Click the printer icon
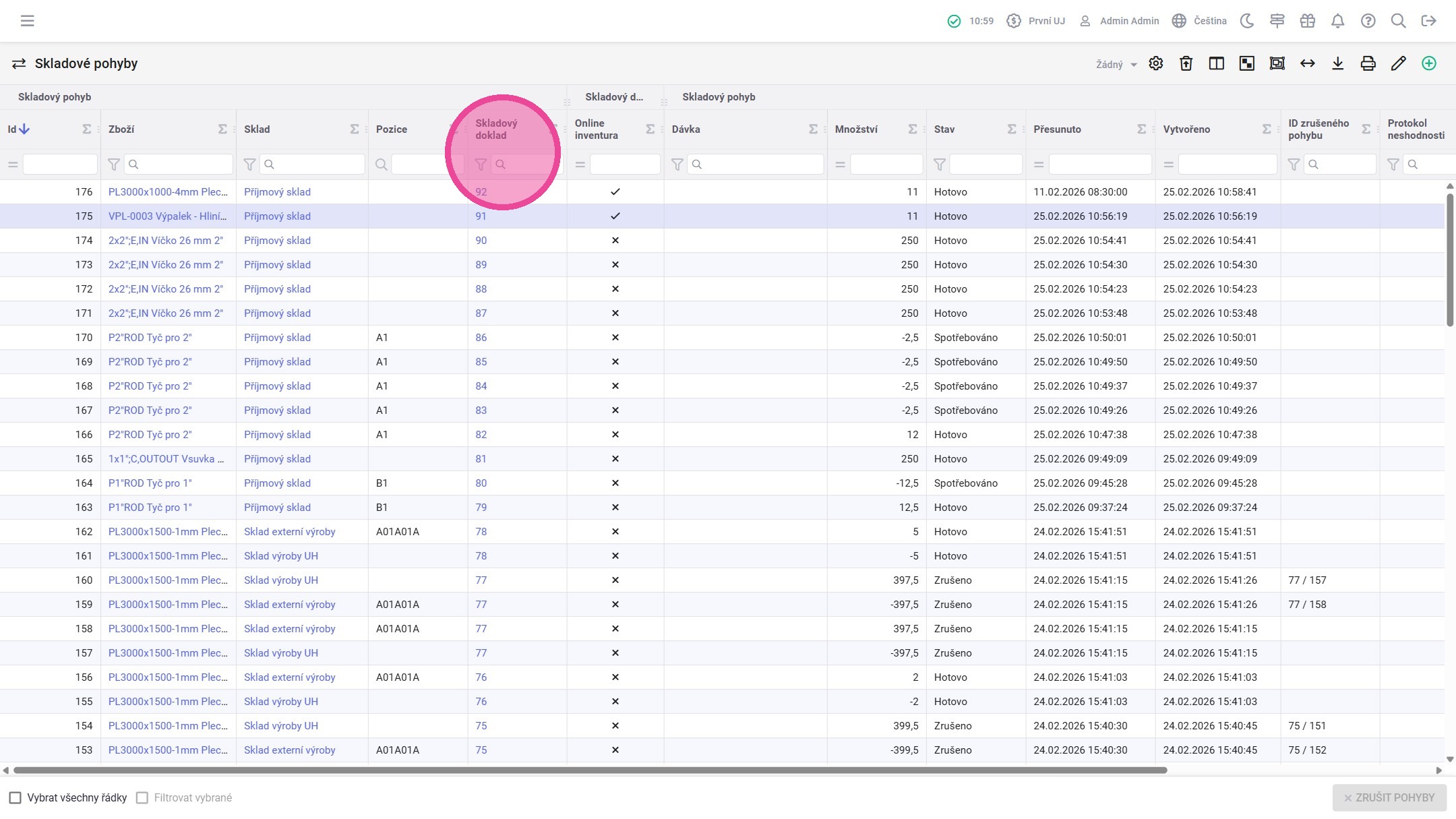Screen dimensions: 1456x819 1368,63
